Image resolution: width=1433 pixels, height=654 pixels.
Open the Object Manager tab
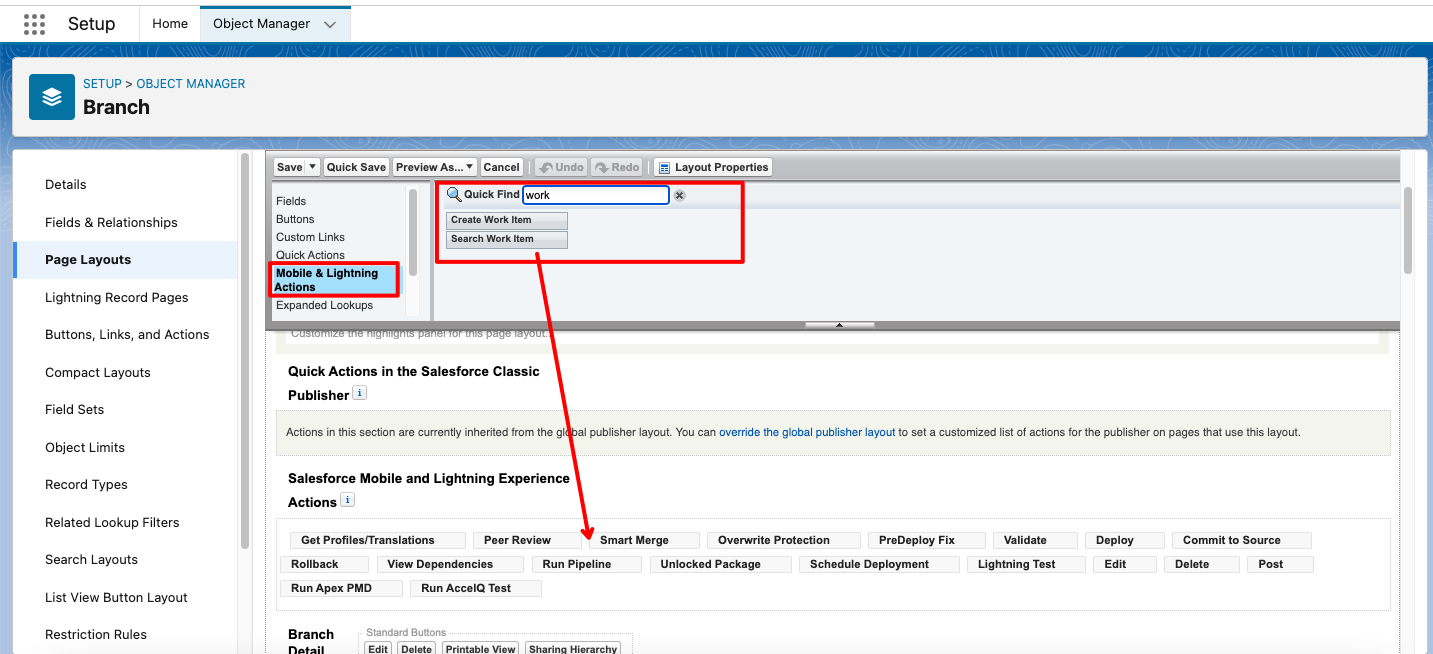coord(261,23)
